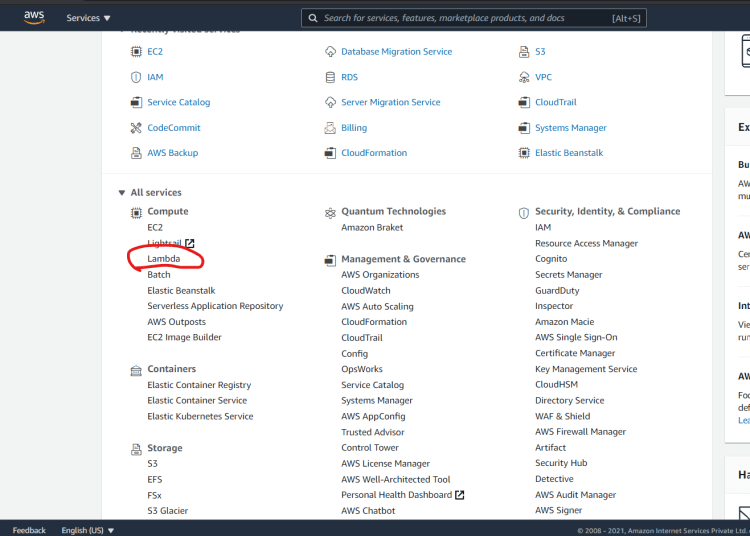The height and width of the screenshot is (536, 750).
Task: Click the CloudFormation icon in recent services
Action: point(330,153)
